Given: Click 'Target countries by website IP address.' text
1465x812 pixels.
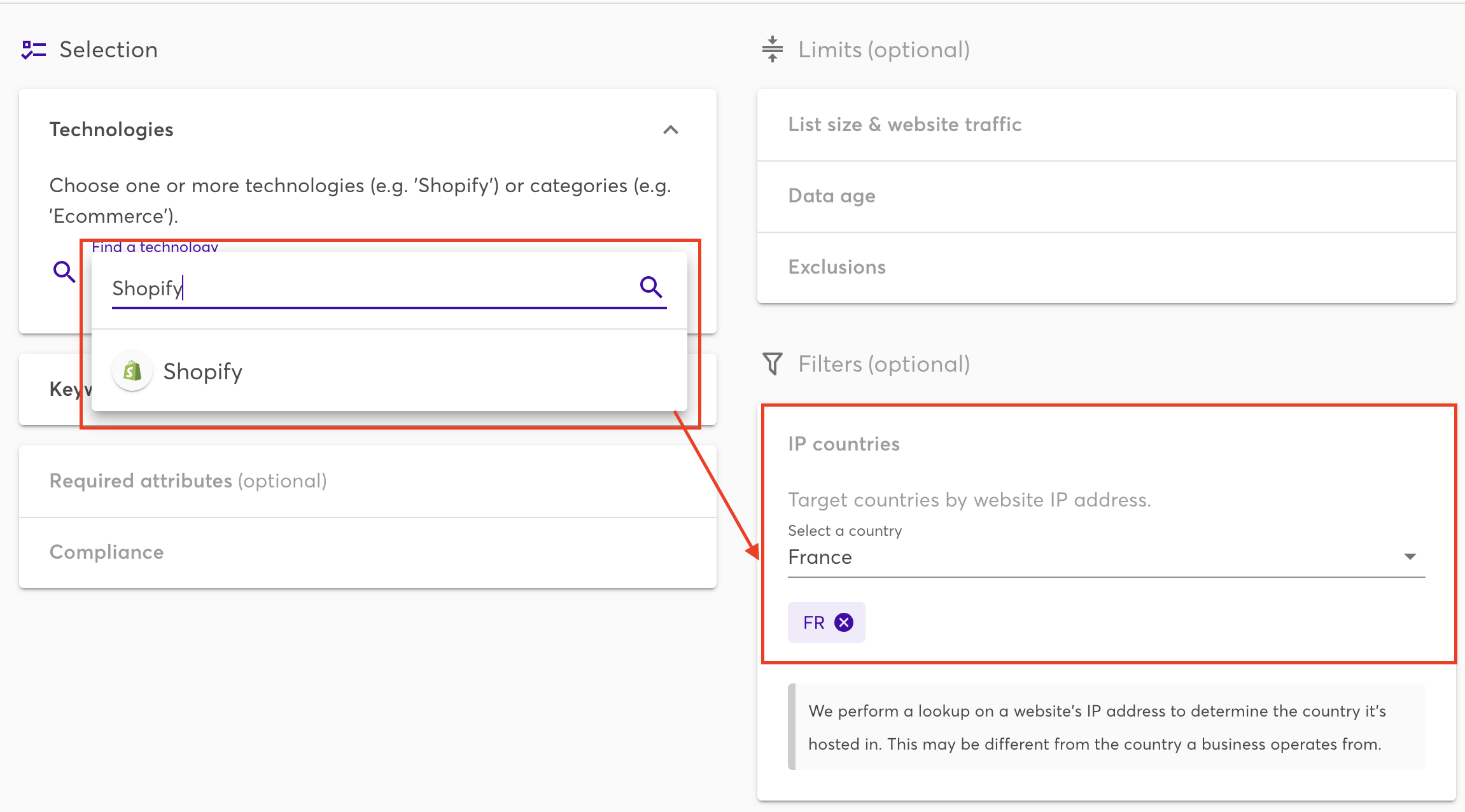Looking at the screenshot, I should [969, 500].
